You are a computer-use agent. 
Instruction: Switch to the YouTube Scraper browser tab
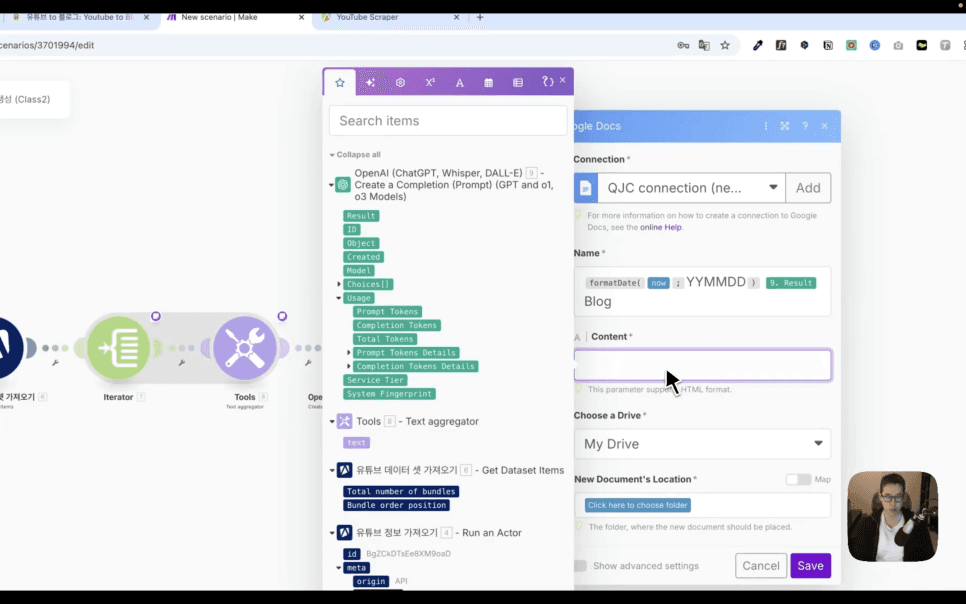[x=391, y=17]
